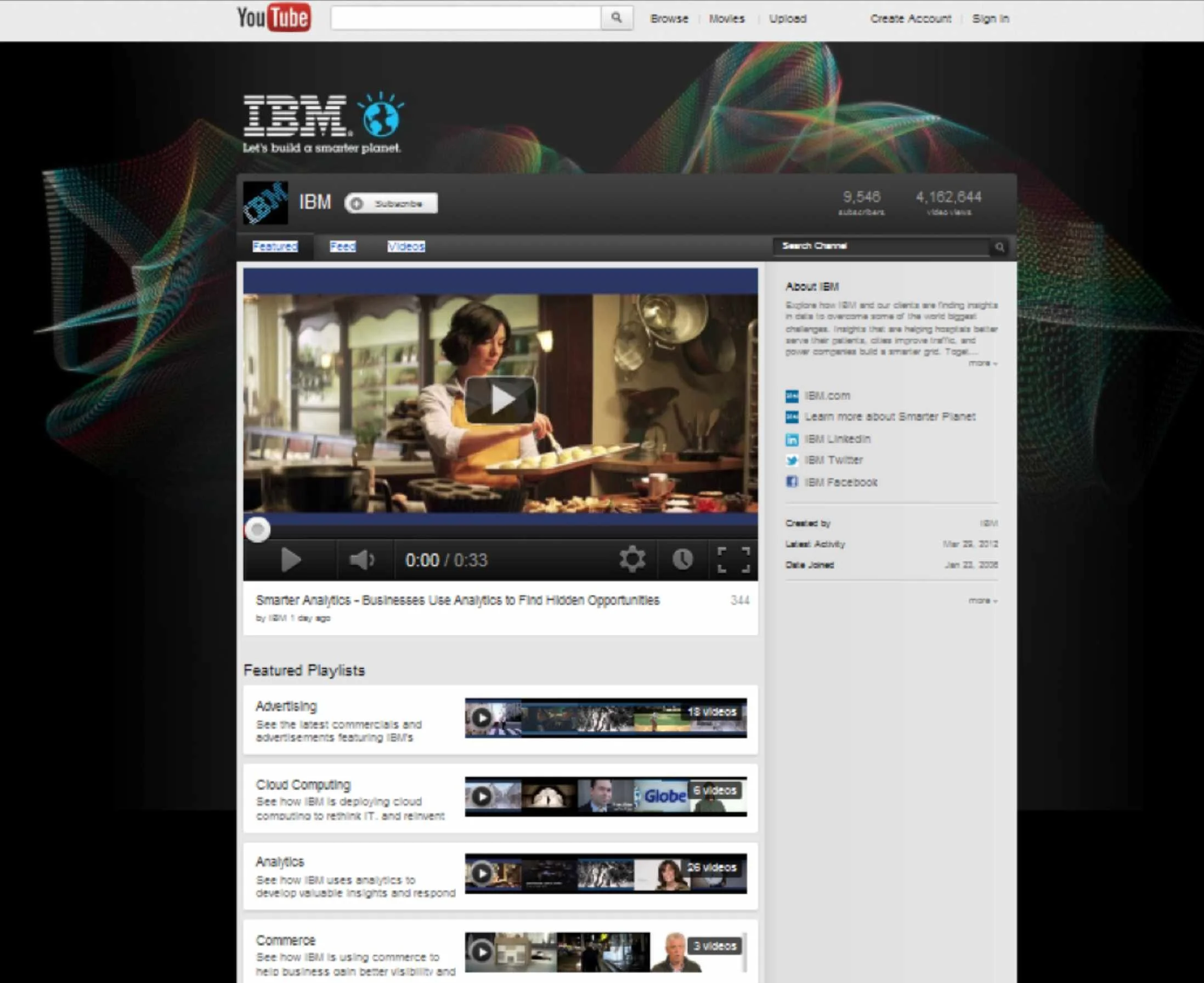
Task: Click the 3 videos badge on Commerce
Action: (x=715, y=946)
